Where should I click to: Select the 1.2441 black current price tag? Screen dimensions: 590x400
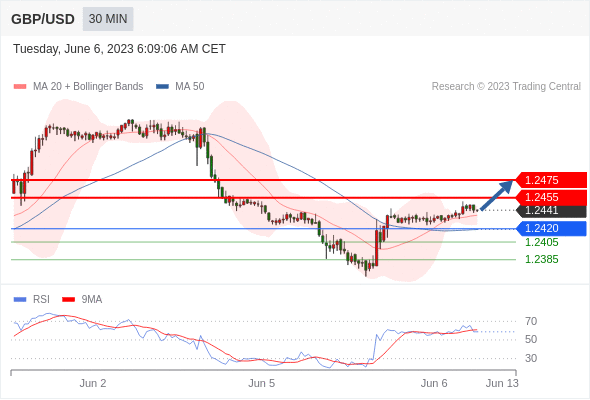pyautogui.click(x=551, y=211)
